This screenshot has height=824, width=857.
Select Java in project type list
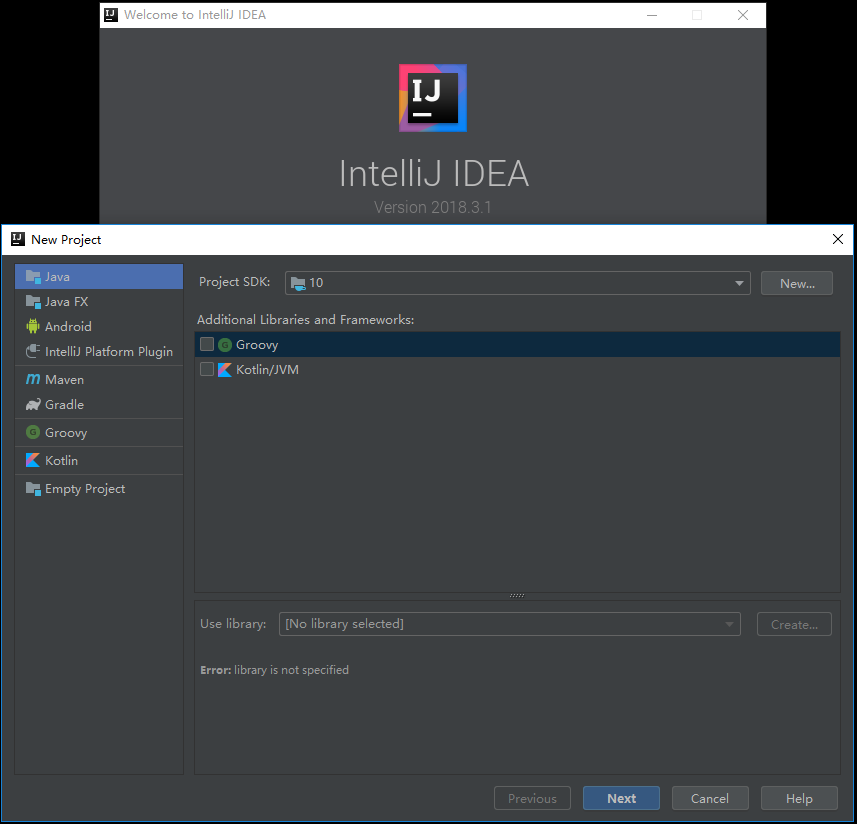point(99,276)
